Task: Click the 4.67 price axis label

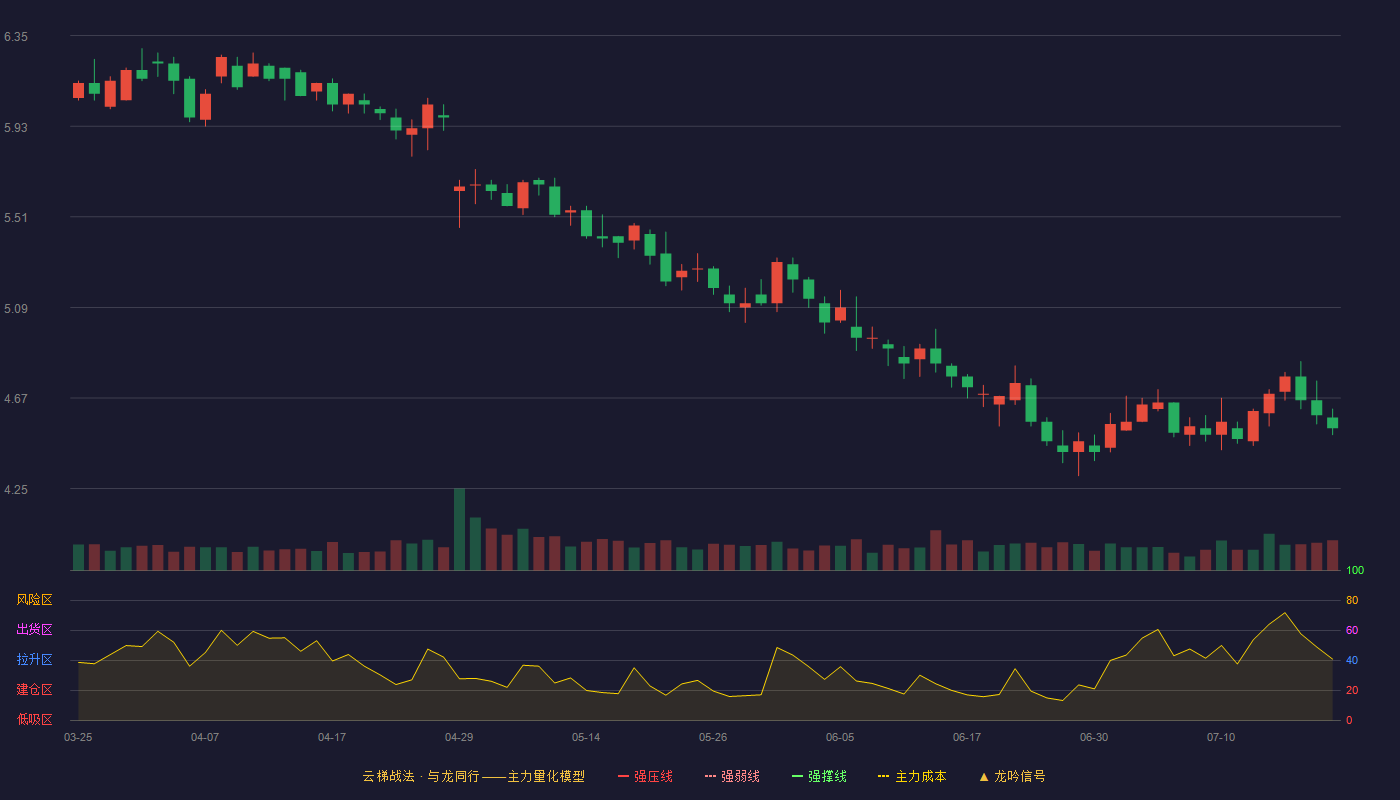Action: [x=16, y=399]
